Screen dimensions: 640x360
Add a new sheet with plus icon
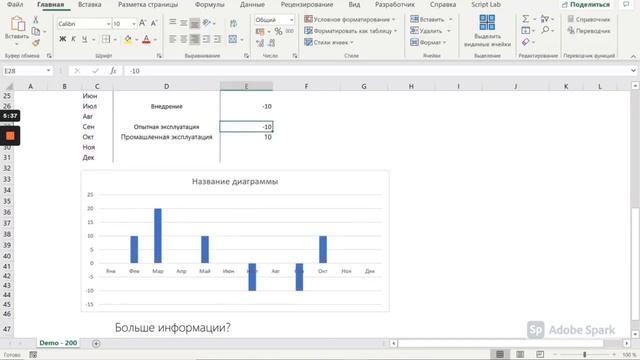click(96, 343)
